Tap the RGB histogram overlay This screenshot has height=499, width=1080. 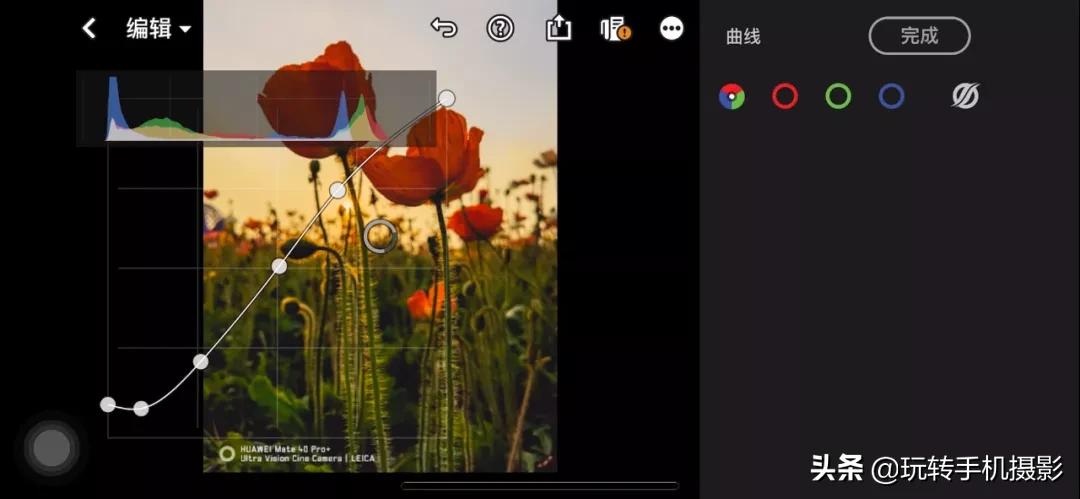tap(256, 108)
